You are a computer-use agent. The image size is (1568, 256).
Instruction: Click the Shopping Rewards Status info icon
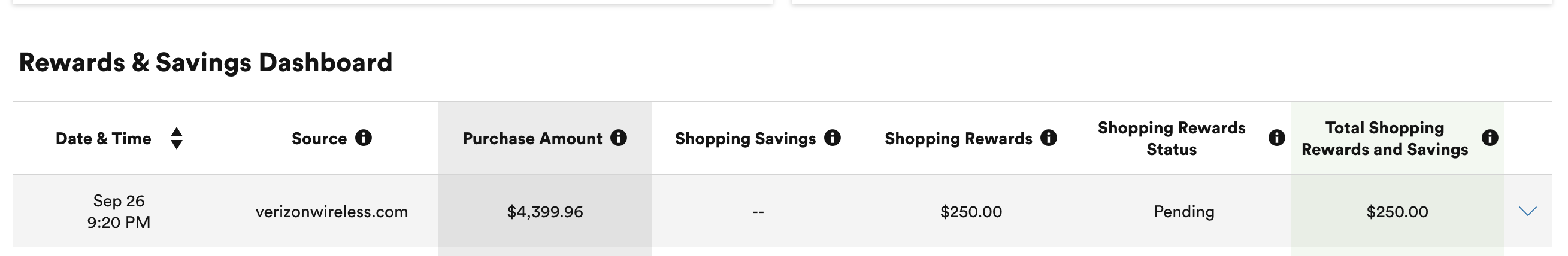pos(1276,138)
